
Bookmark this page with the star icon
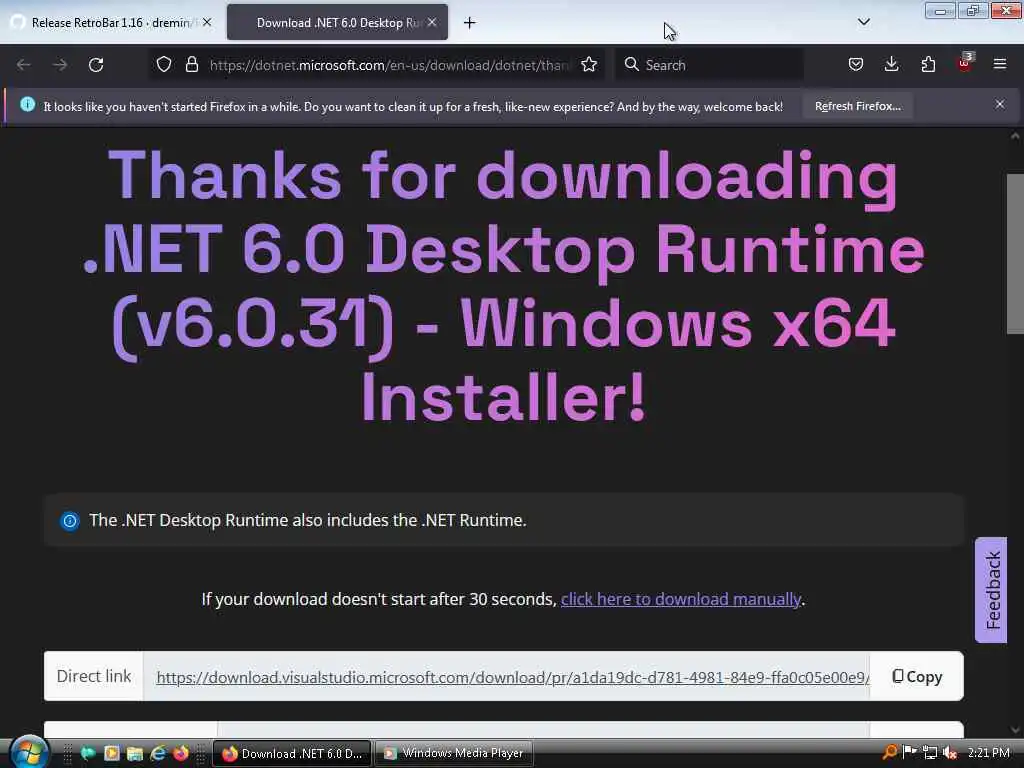click(x=589, y=64)
